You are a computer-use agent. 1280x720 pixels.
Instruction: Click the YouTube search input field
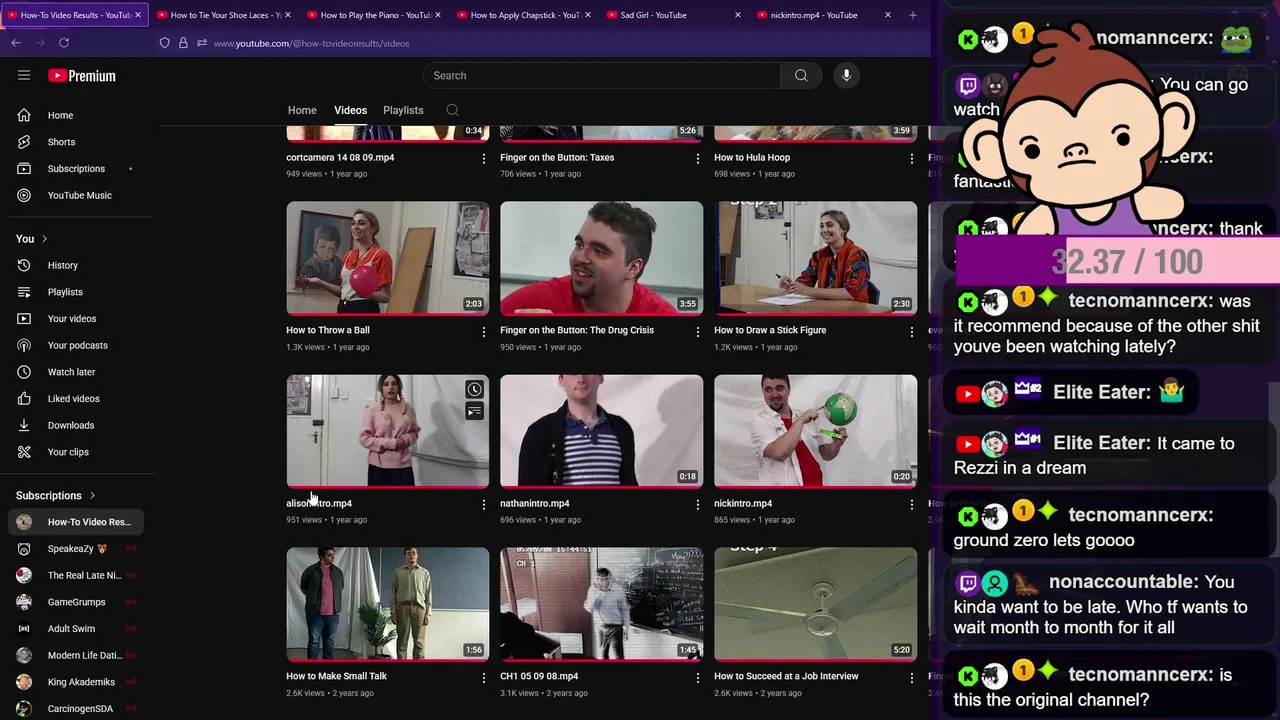click(601, 76)
